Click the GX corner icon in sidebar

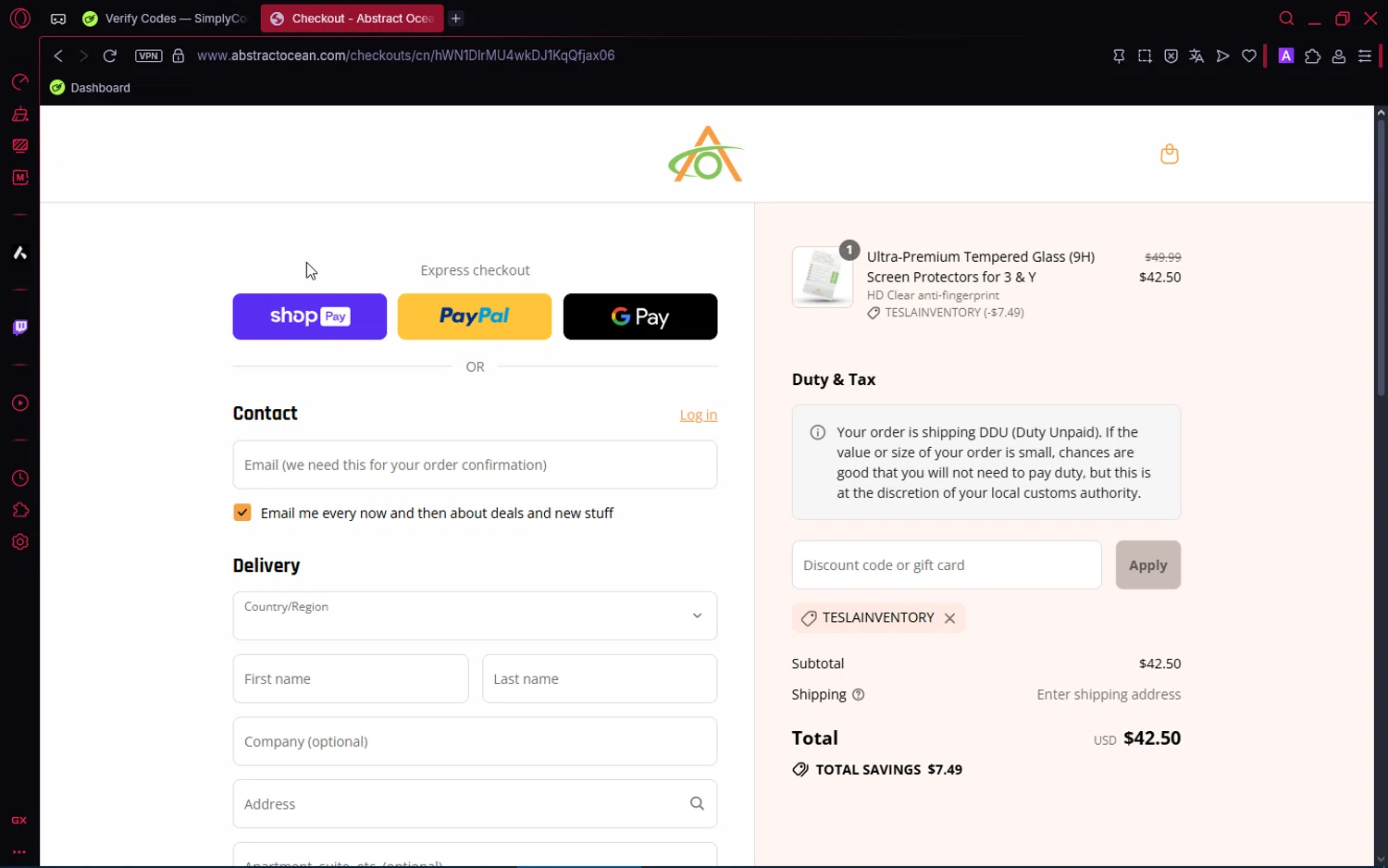tap(19, 821)
